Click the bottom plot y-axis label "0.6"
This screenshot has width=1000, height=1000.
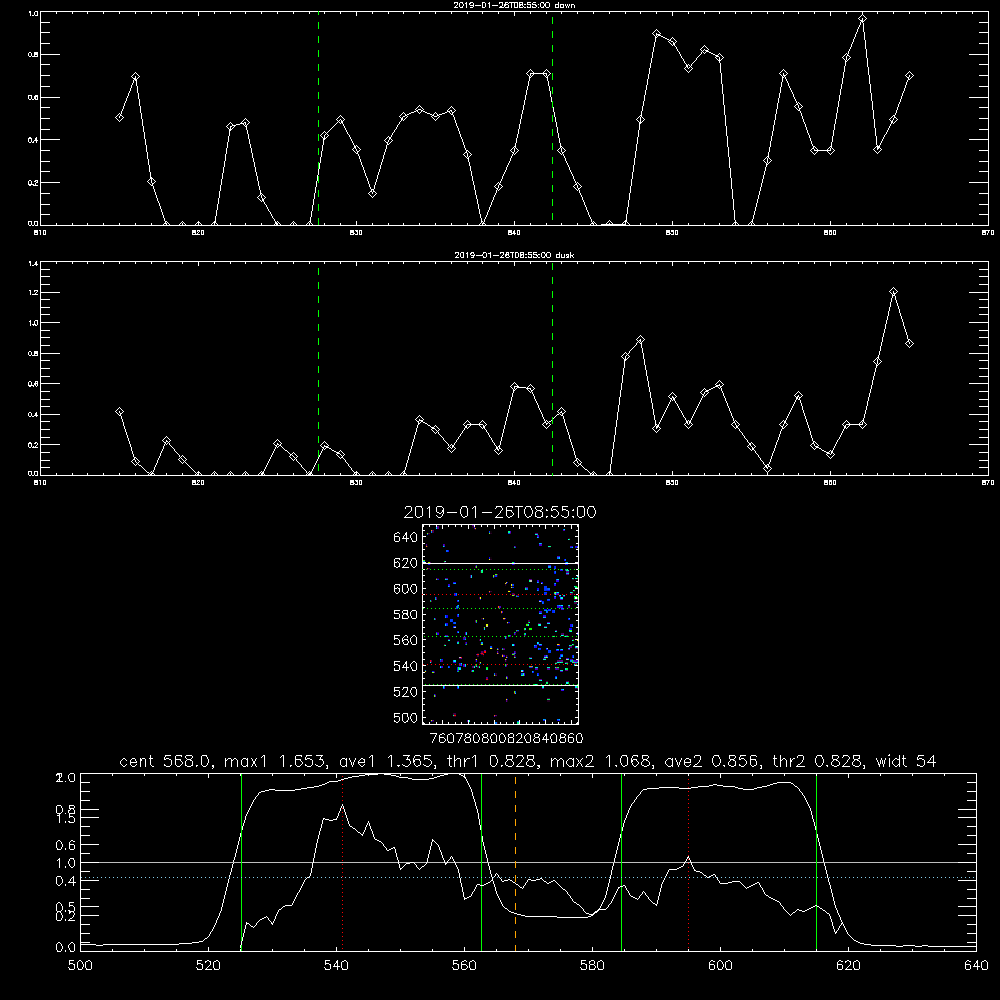tap(66, 845)
